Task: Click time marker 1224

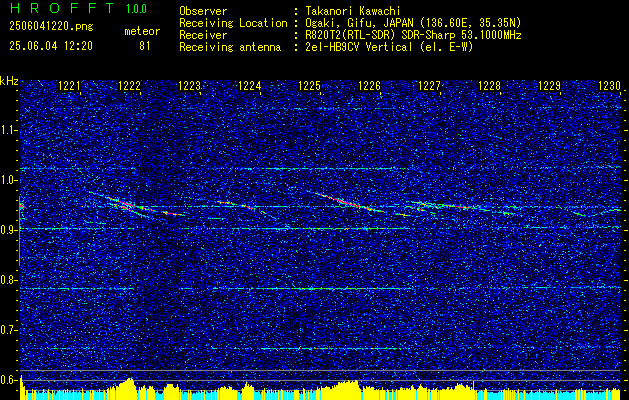Action: pos(250,85)
